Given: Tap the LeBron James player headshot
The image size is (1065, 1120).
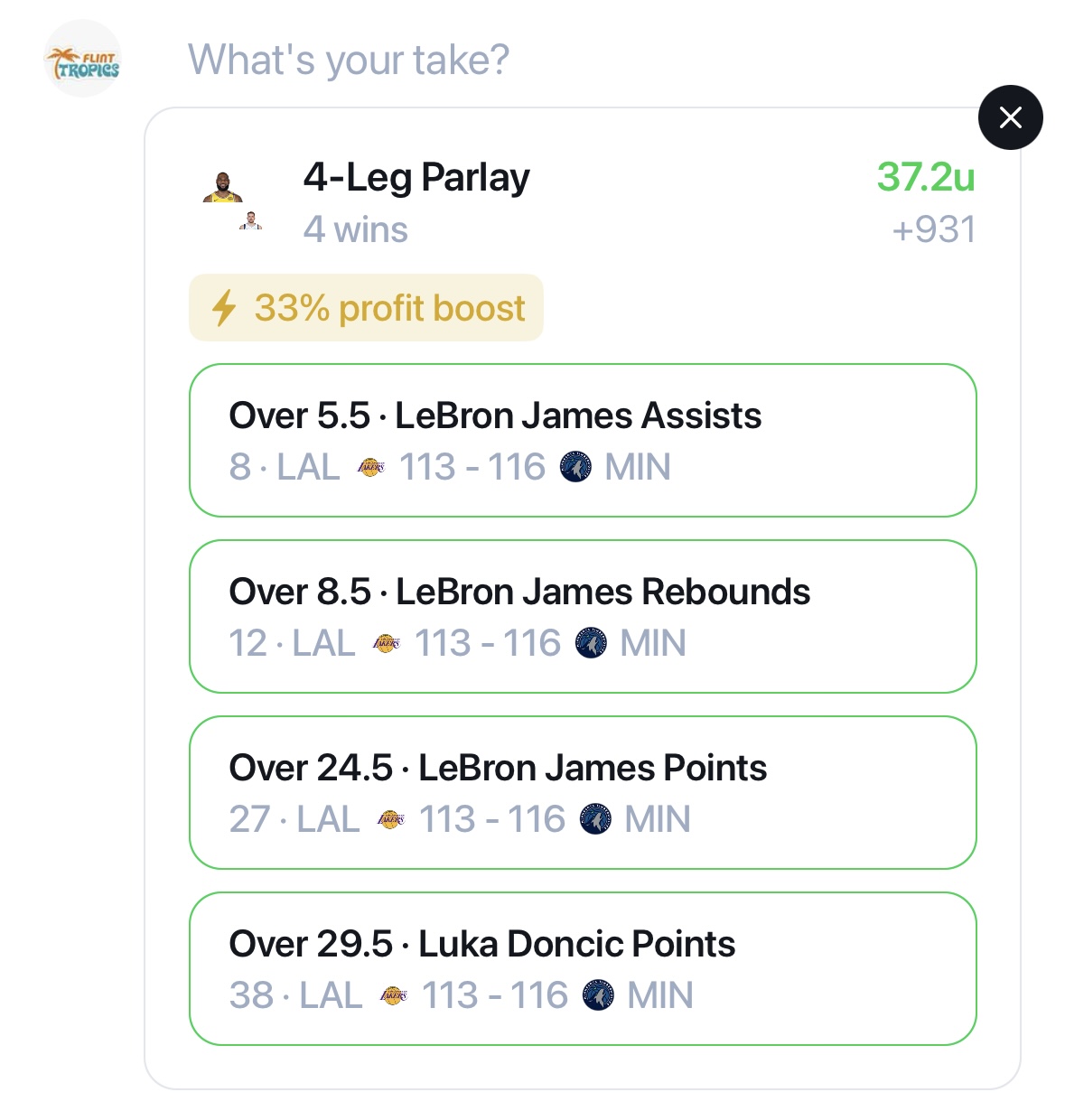Looking at the screenshot, I should coord(222,187).
